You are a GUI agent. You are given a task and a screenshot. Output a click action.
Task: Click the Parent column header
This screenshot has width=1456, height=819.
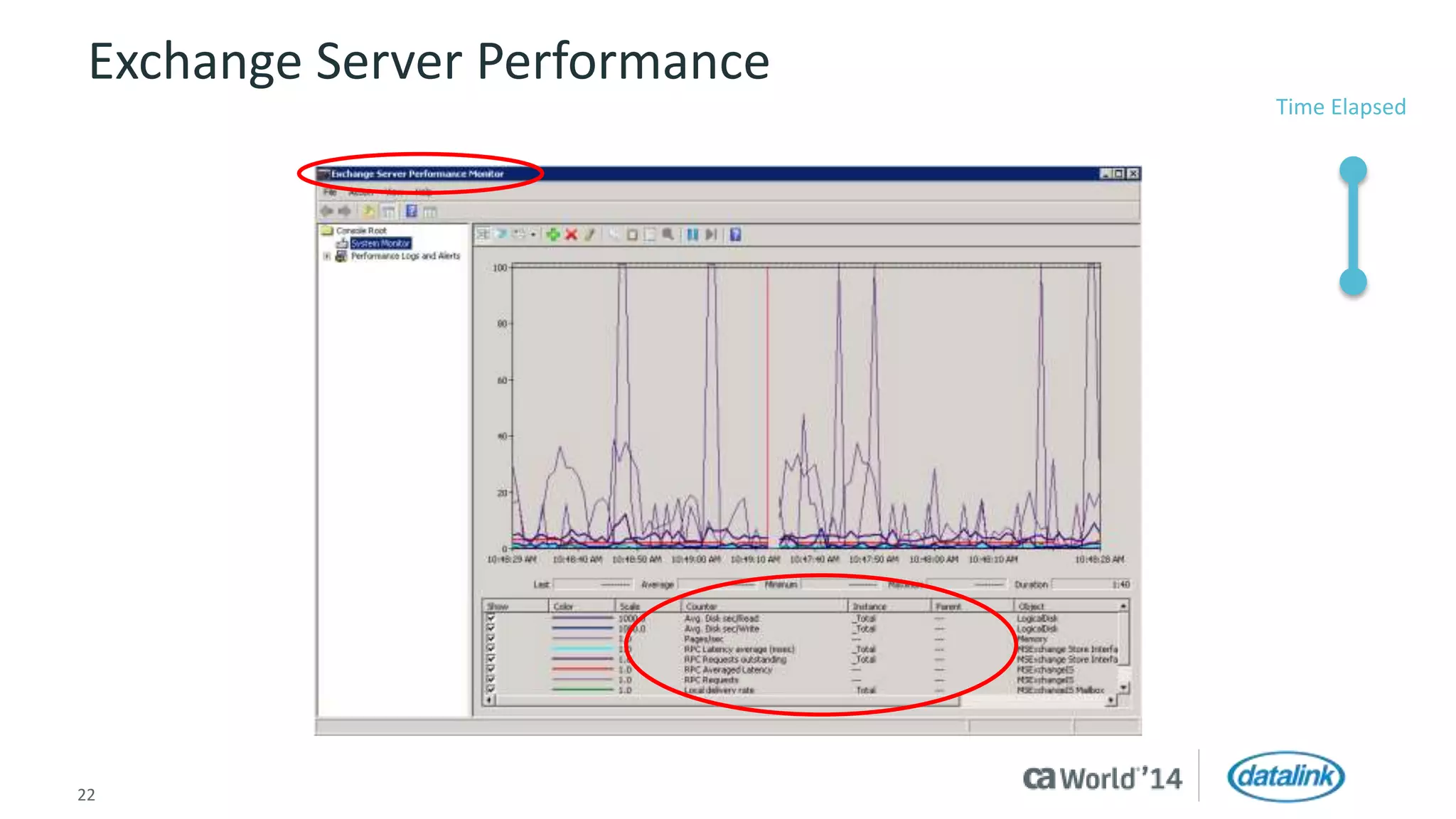(973, 606)
